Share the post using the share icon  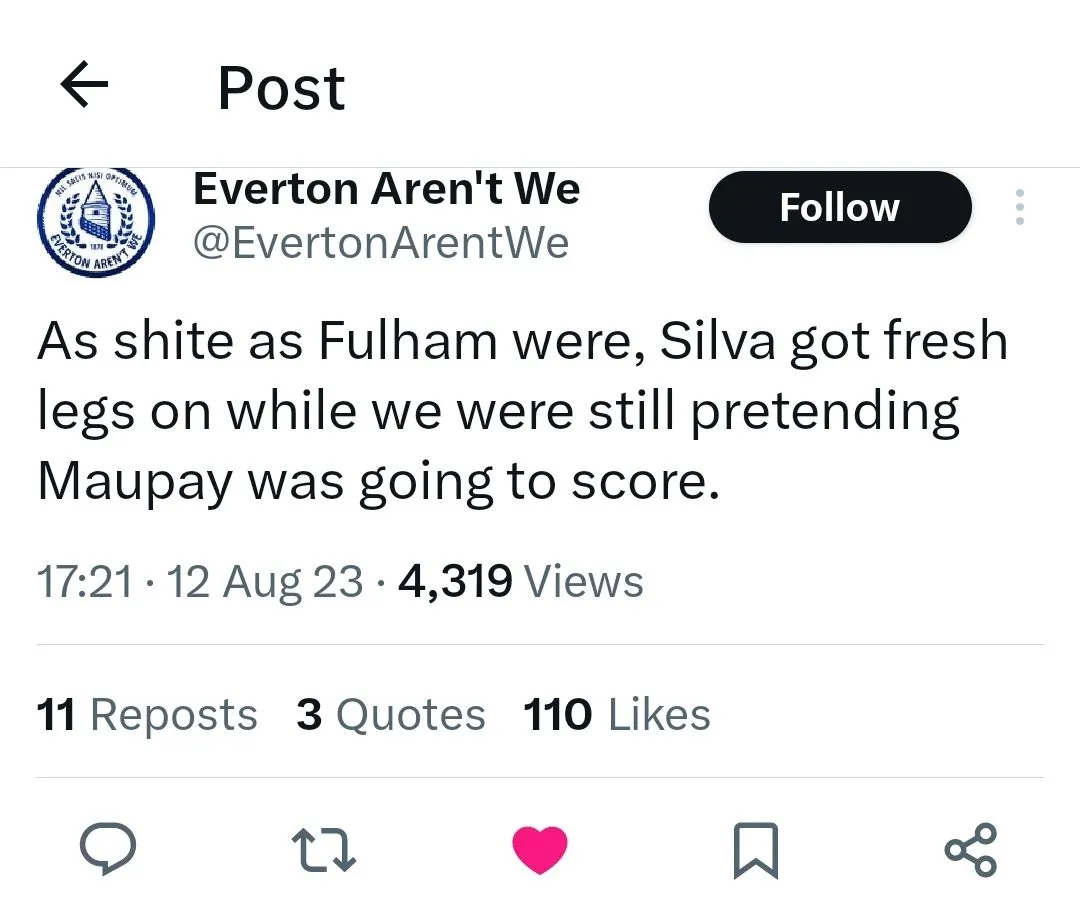coord(970,850)
